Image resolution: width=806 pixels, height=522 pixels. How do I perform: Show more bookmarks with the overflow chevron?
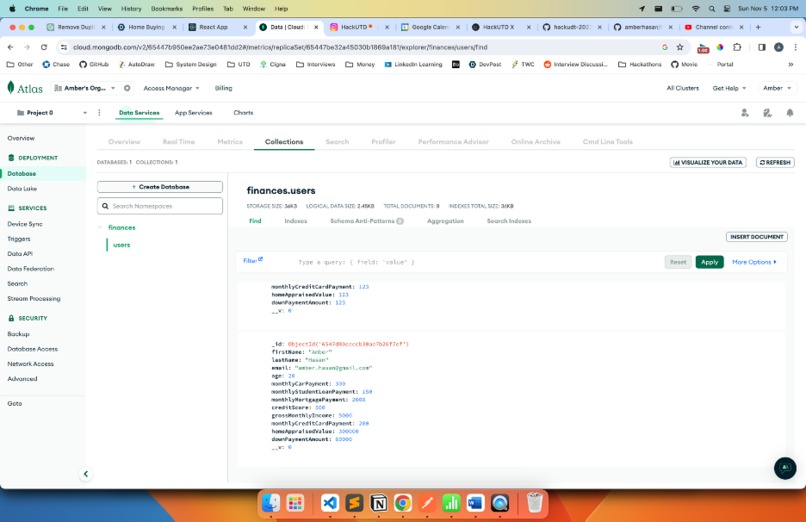[790, 65]
